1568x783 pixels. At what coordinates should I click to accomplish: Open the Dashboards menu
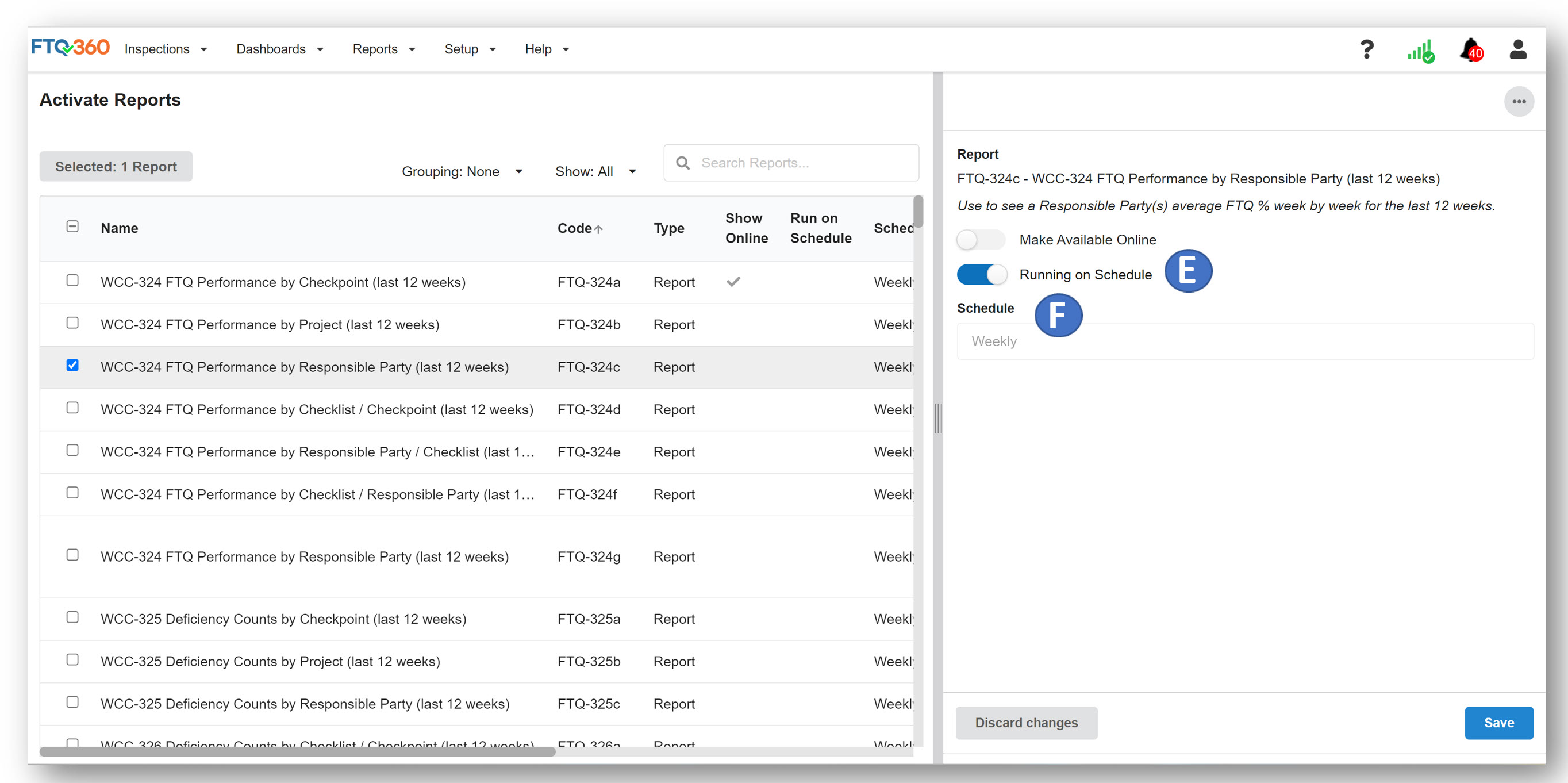279,49
